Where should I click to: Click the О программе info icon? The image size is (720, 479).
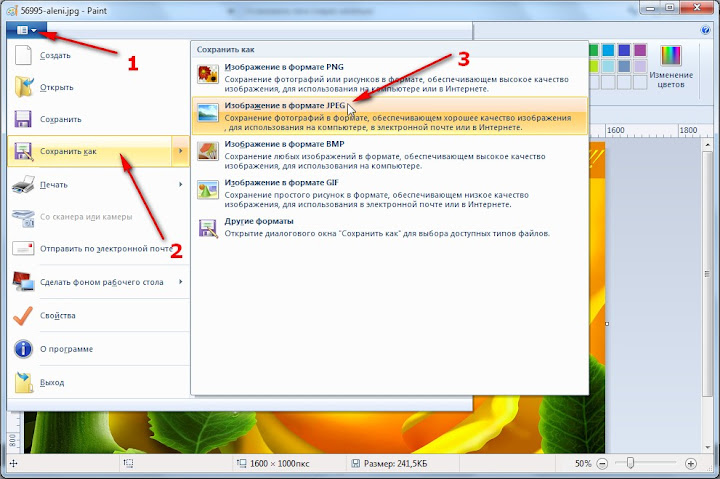[x=23, y=349]
